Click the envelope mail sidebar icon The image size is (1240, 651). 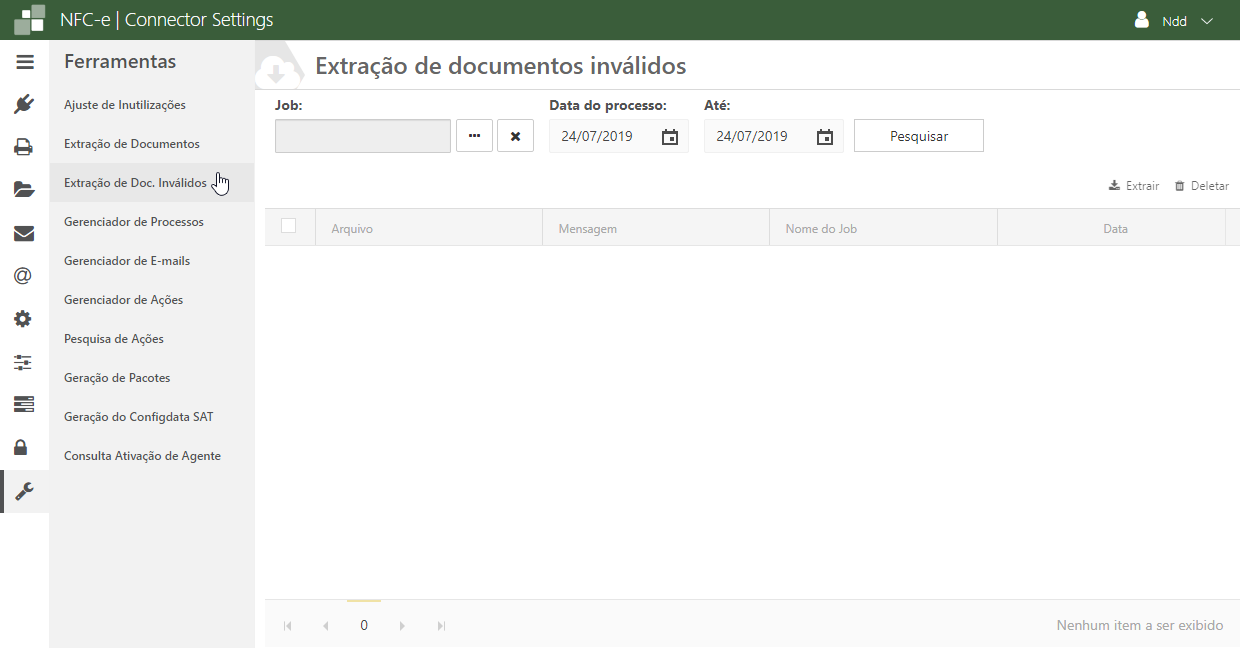coord(24,233)
